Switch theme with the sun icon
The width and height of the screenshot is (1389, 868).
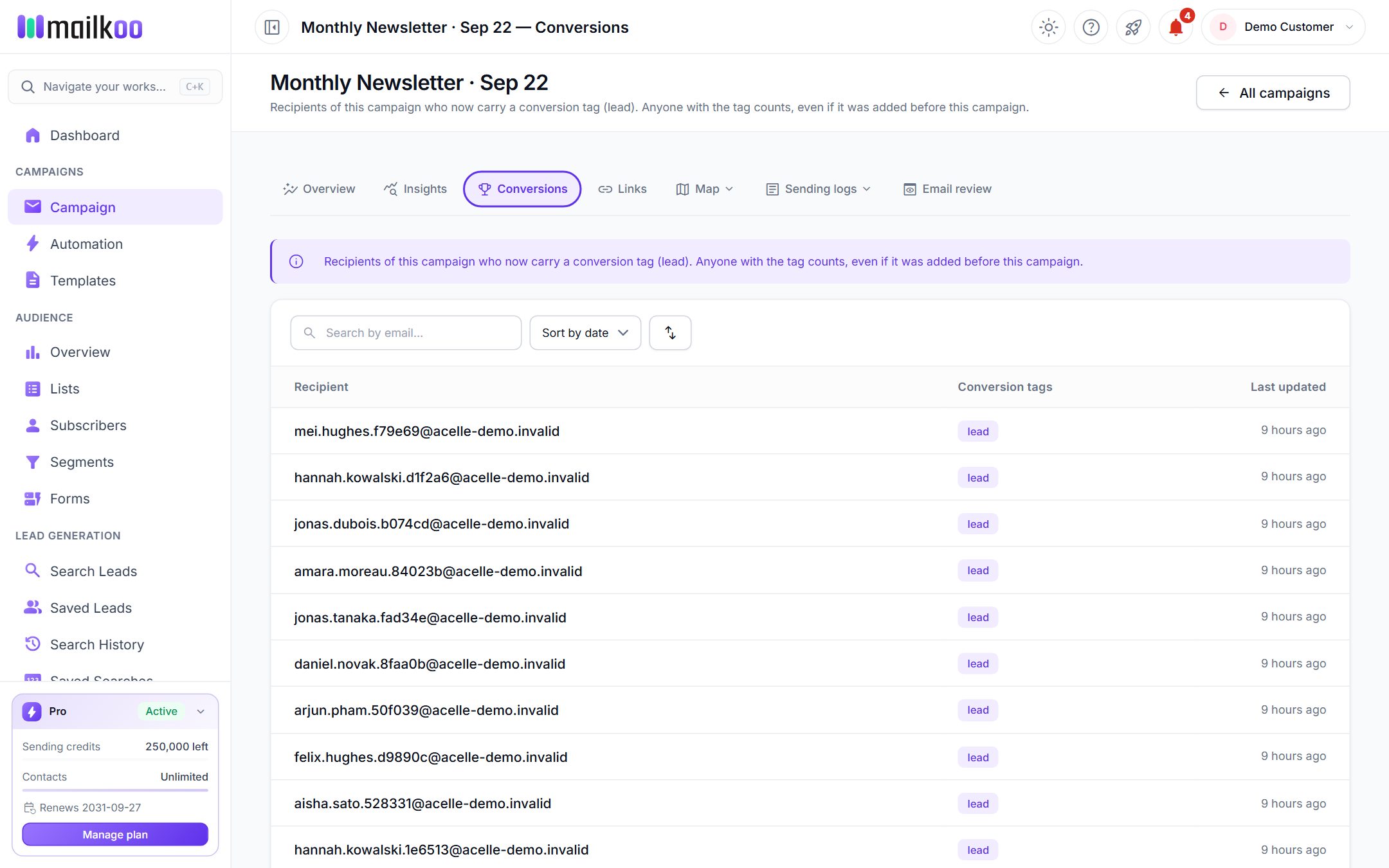click(x=1049, y=27)
